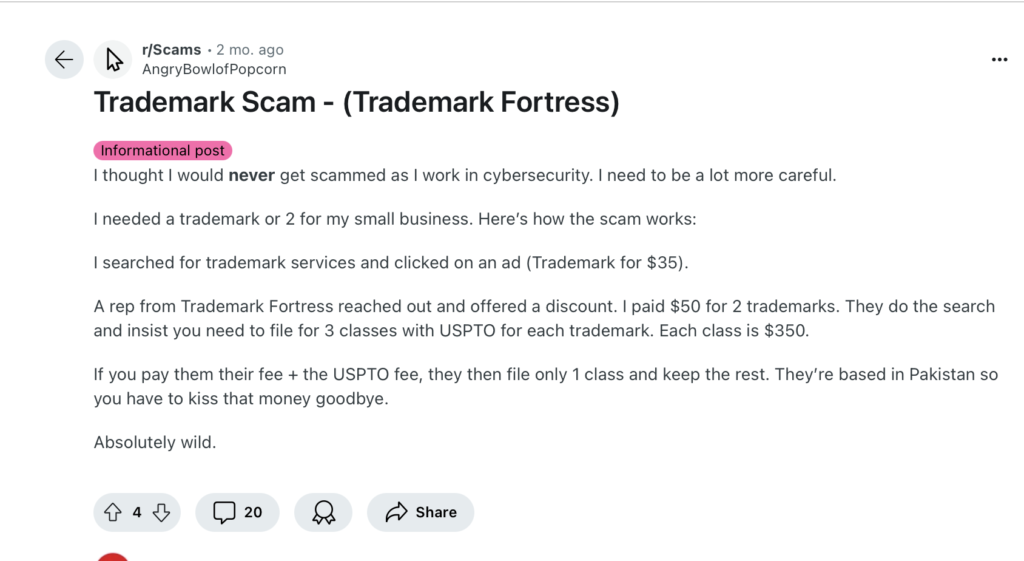Click the back arrow button
This screenshot has width=1024, height=561.
click(64, 60)
